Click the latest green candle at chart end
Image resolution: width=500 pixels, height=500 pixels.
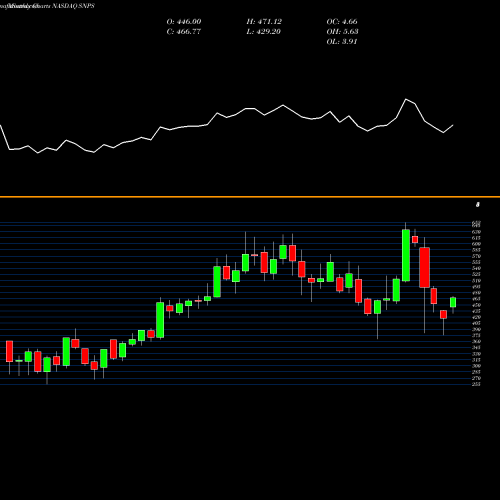tap(453, 302)
